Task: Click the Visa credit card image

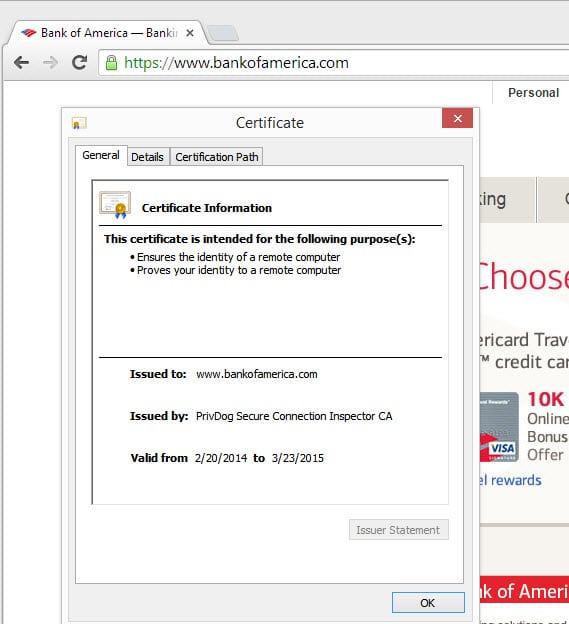Action: (x=499, y=427)
